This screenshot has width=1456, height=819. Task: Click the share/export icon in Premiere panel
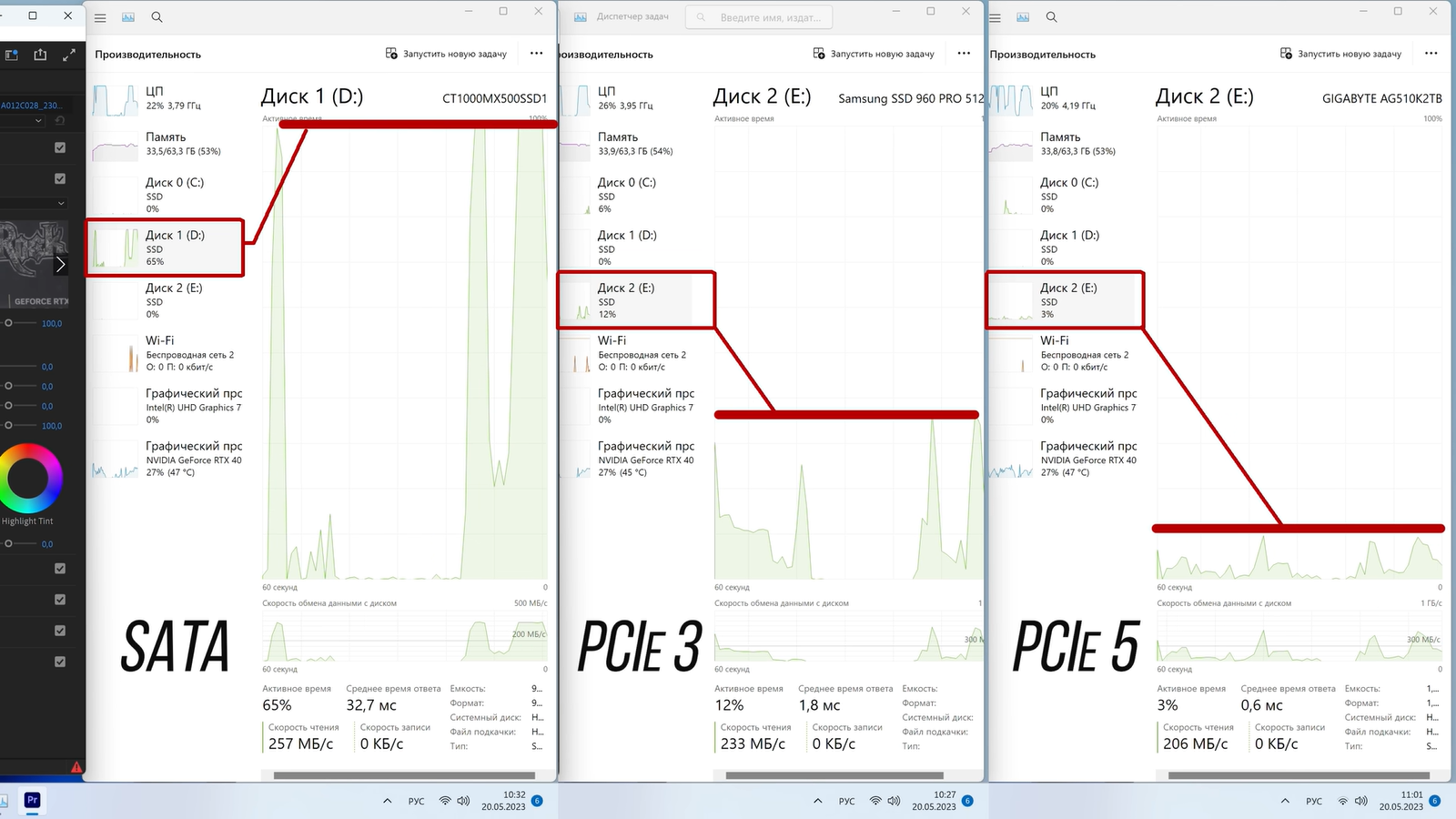pyautogui.click(x=40, y=55)
